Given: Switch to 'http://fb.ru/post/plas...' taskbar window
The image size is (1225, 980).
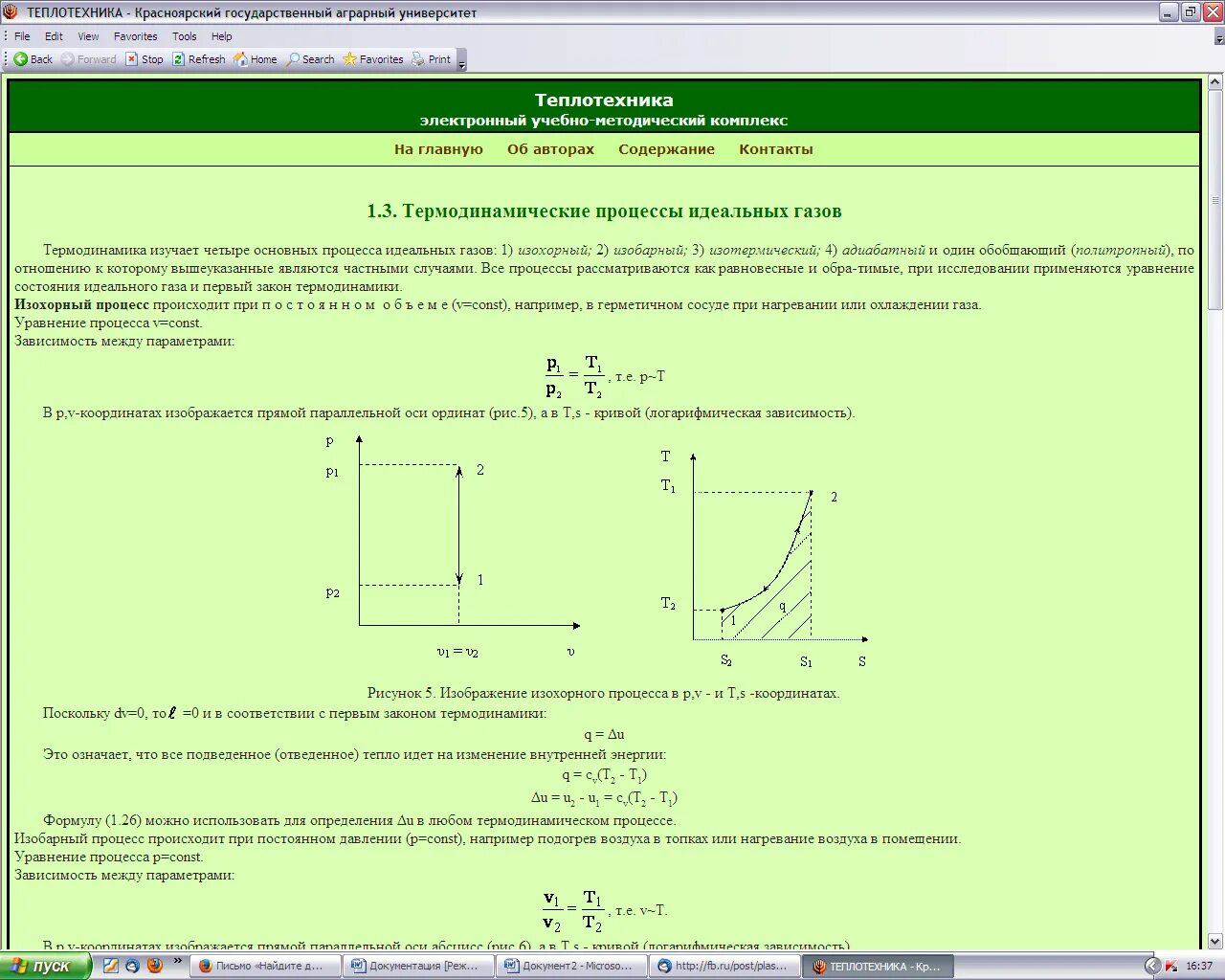Looking at the screenshot, I should point(724,966).
